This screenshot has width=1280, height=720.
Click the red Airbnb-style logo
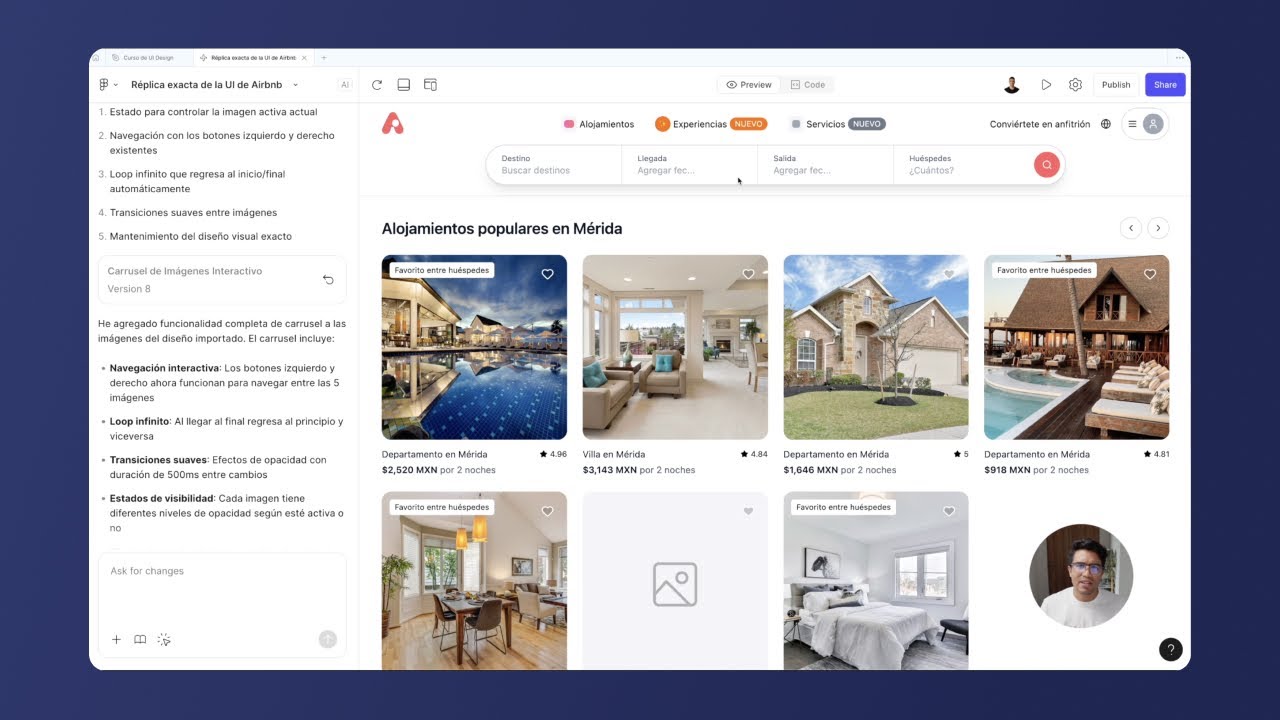click(x=393, y=124)
